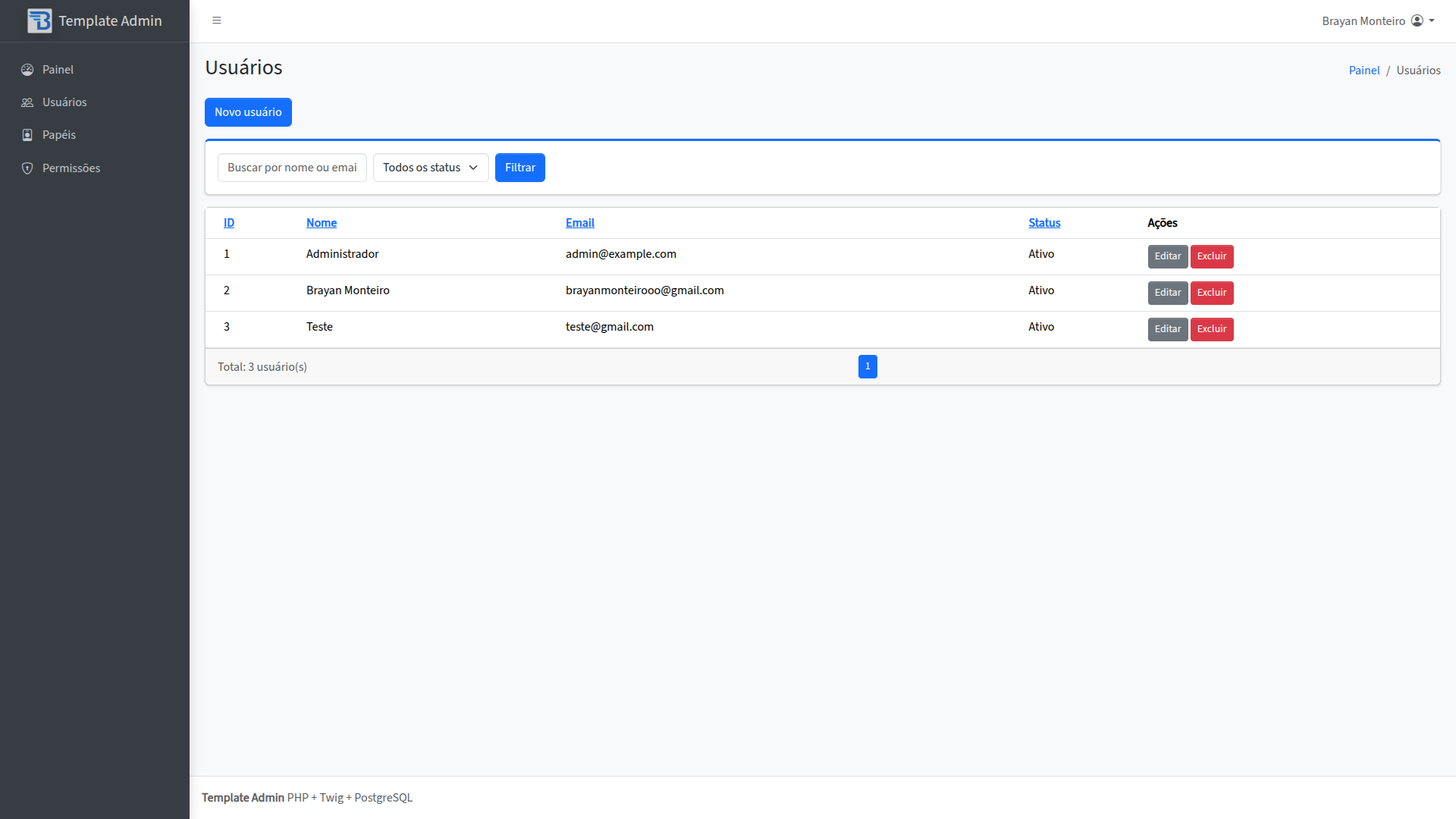Screen dimensions: 1456x819
Task: Expand the Brayan Monteiro account dropdown caret
Action: [1432, 20]
